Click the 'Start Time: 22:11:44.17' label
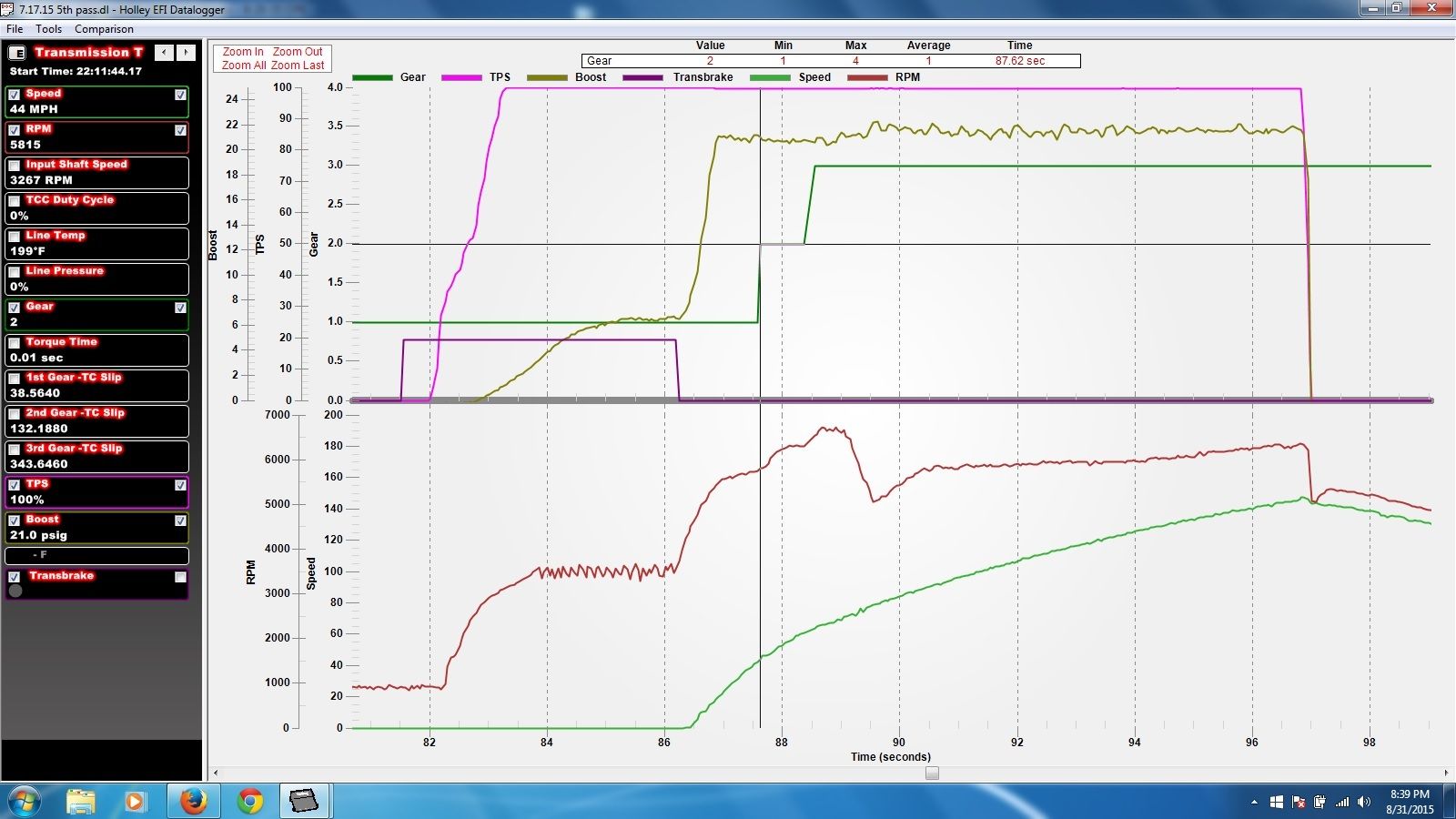Image resolution: width=1456 pixels, height=819 pixels. [x=76, y=71]
